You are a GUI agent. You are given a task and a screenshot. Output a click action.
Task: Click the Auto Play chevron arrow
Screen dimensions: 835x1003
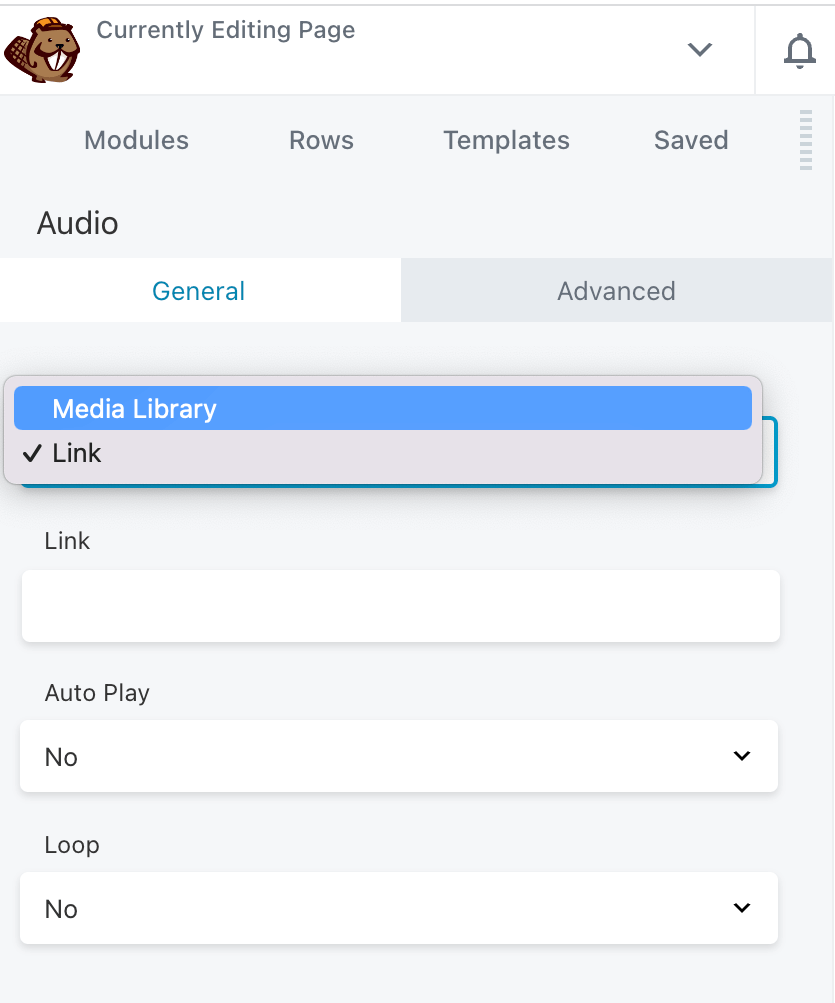coord(742,756)
